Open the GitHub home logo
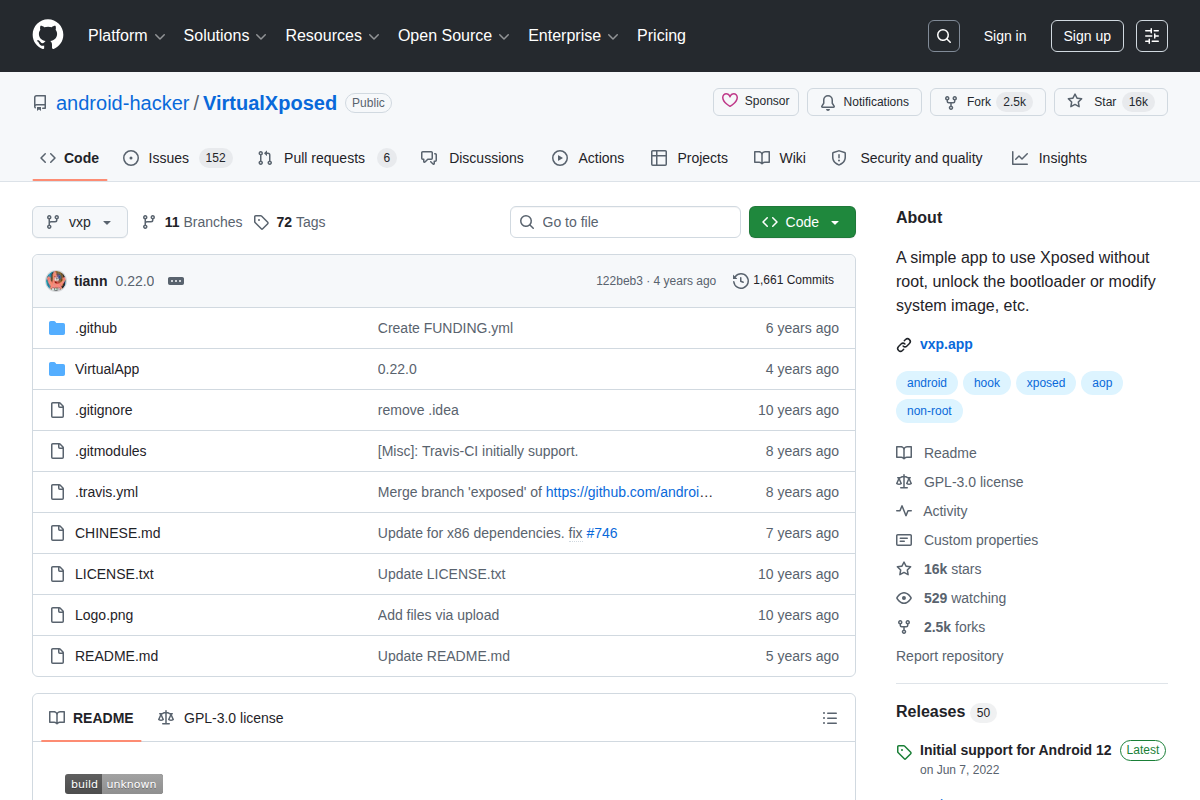This screenshot has height=800, width=1200. (48, 36)
